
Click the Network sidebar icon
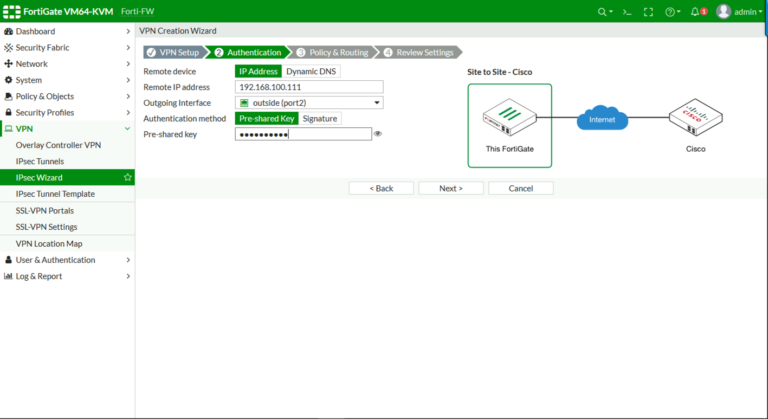[x=8, y=64]
